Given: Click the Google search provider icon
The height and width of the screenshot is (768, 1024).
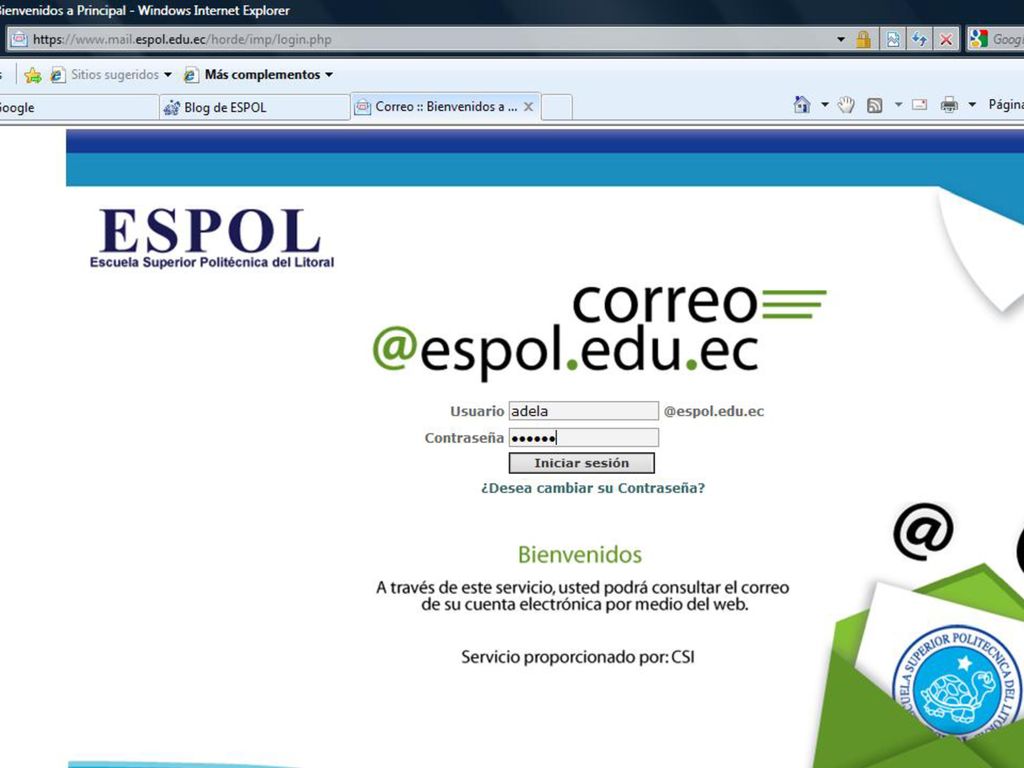Looking at the screenshot, I should 979,39.
